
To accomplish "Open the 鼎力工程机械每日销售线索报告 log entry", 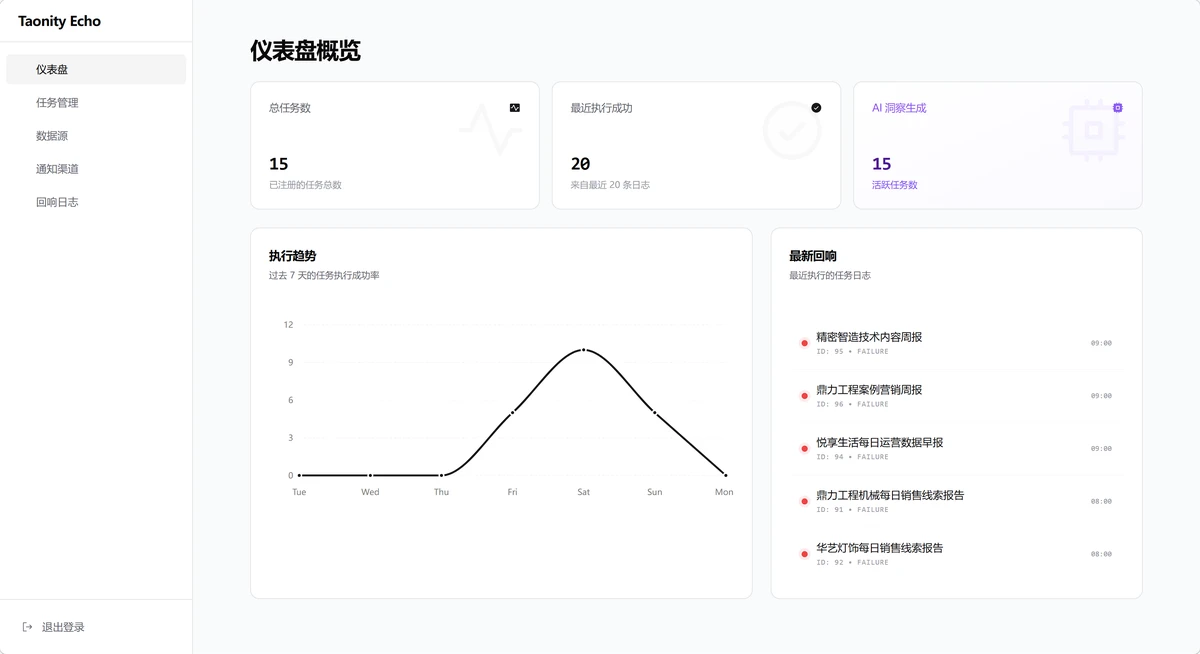I will 890,496.
